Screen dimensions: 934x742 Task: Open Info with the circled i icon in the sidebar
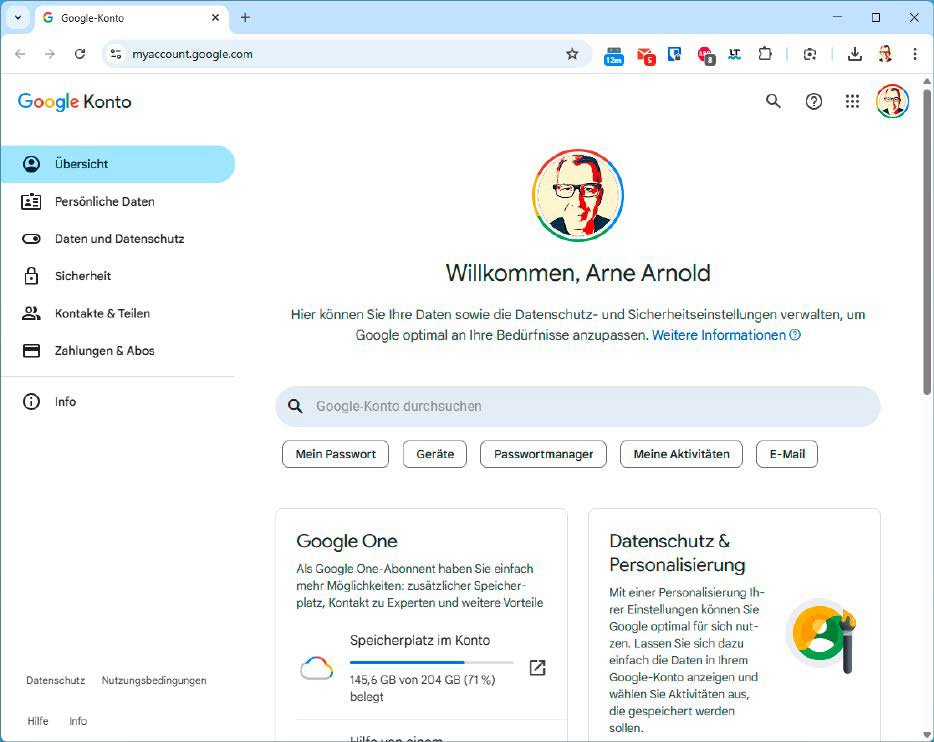point(118,401)
